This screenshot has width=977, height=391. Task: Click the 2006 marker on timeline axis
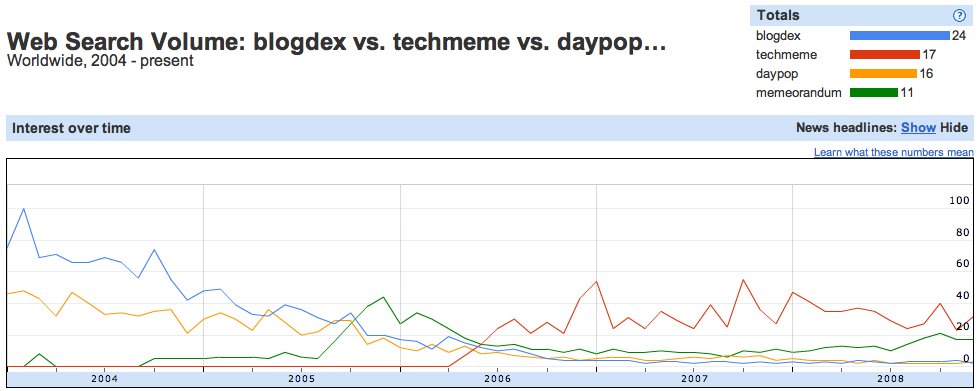point(497,379)
